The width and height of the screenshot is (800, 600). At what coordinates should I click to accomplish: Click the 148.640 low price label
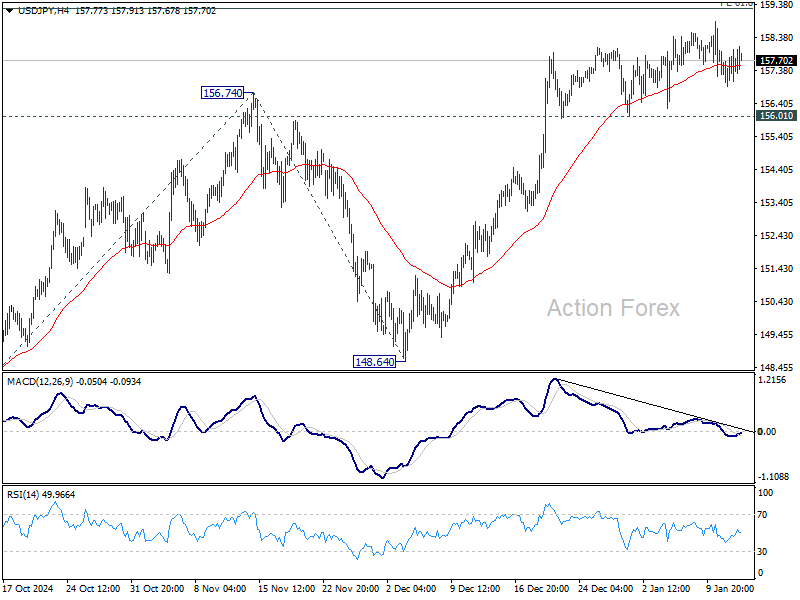click(374, 362)
